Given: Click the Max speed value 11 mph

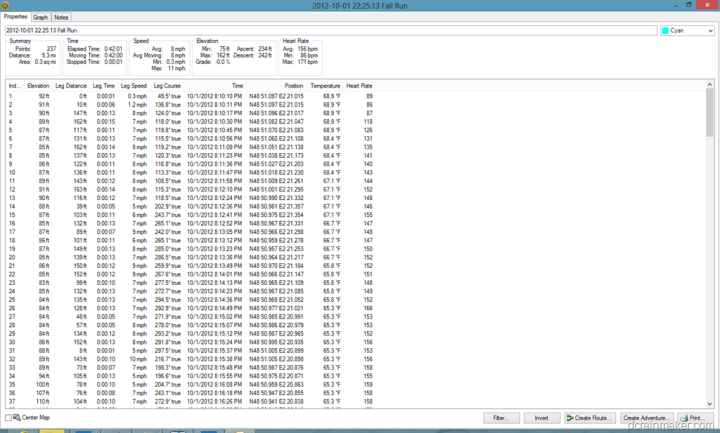Looking at the screenshot, I should 176,68.
